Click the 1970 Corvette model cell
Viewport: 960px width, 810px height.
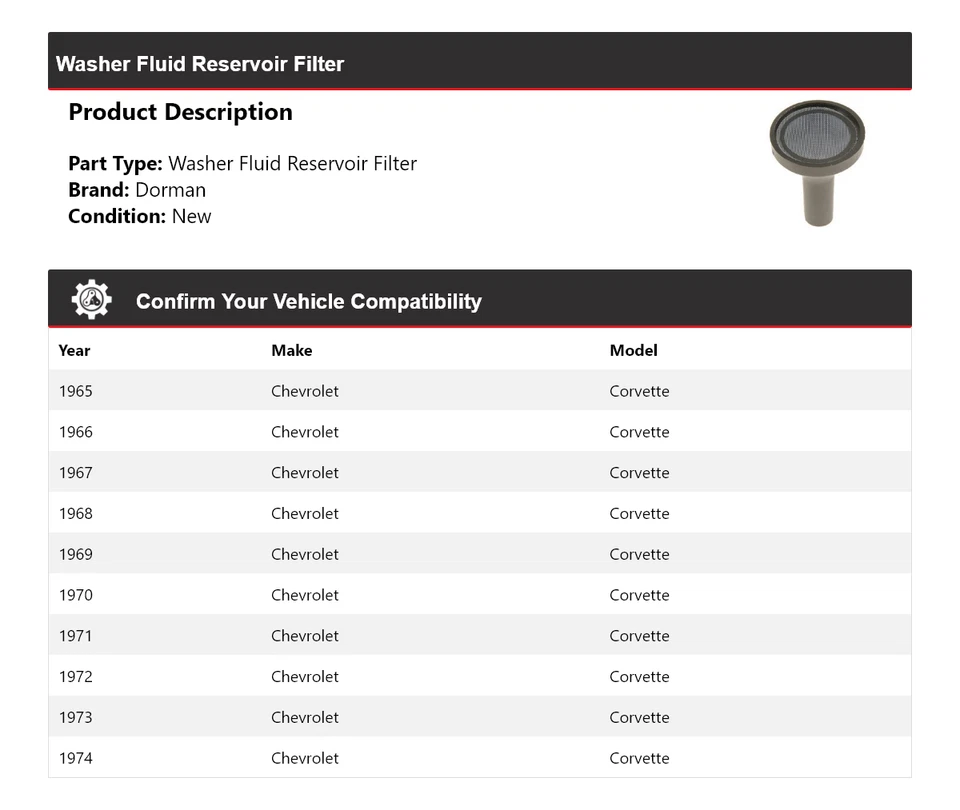pyautogui.click(x=639, y=595)
